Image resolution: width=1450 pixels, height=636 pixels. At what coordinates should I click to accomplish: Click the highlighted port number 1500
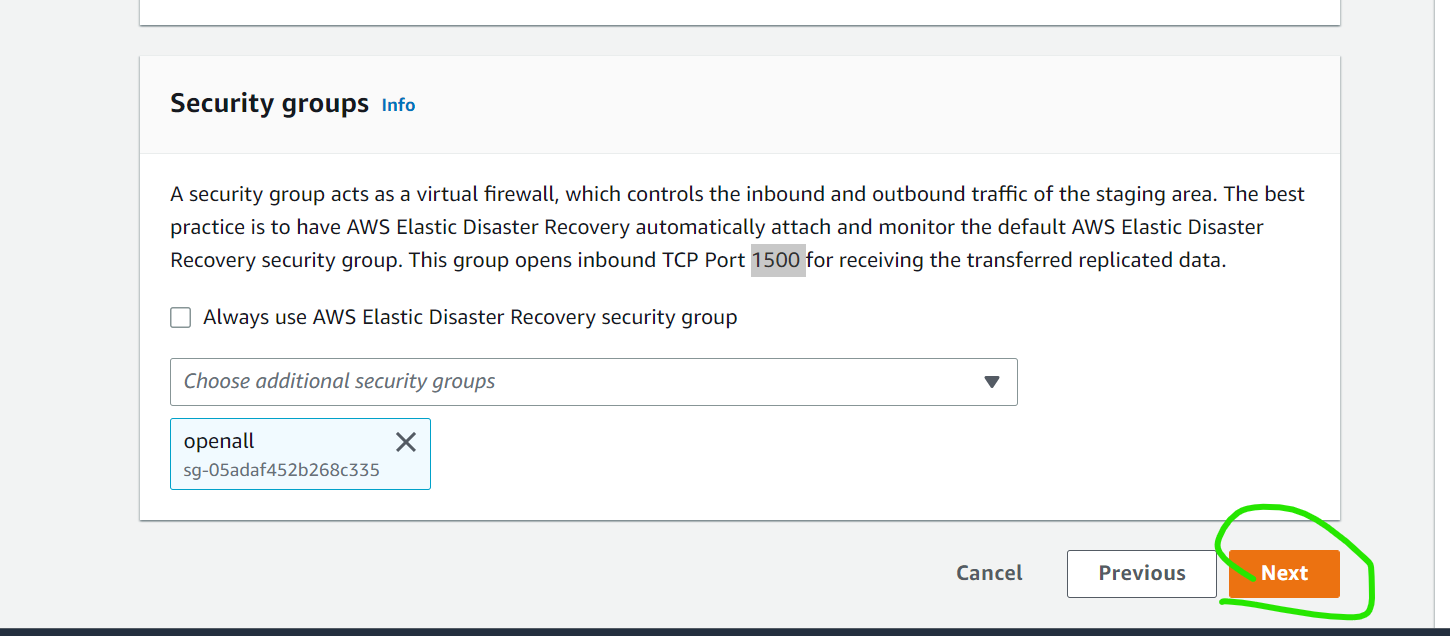(x=776, y=261)
